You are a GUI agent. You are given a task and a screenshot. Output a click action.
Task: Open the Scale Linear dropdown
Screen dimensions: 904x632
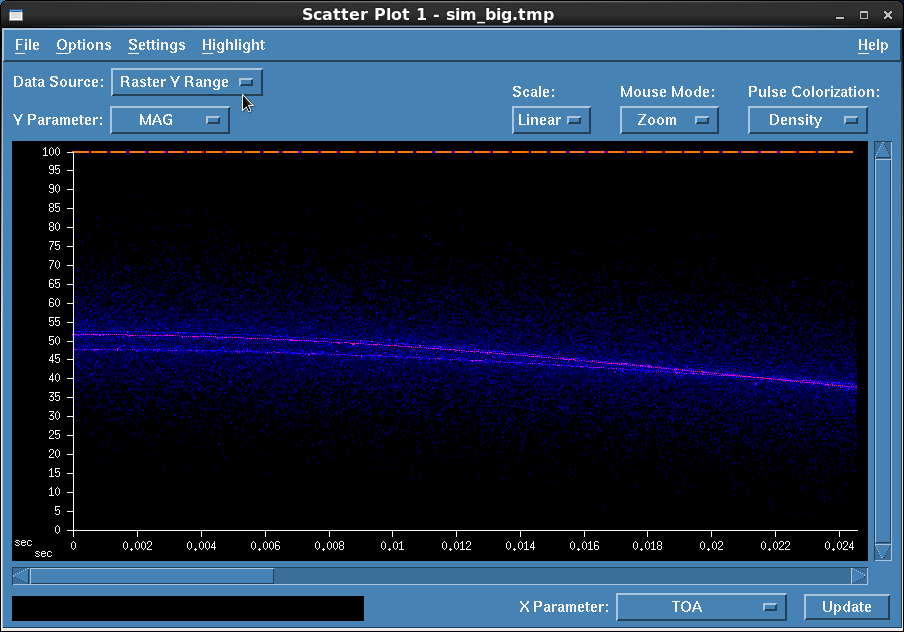pyautogui.click(x=551, y=120)
